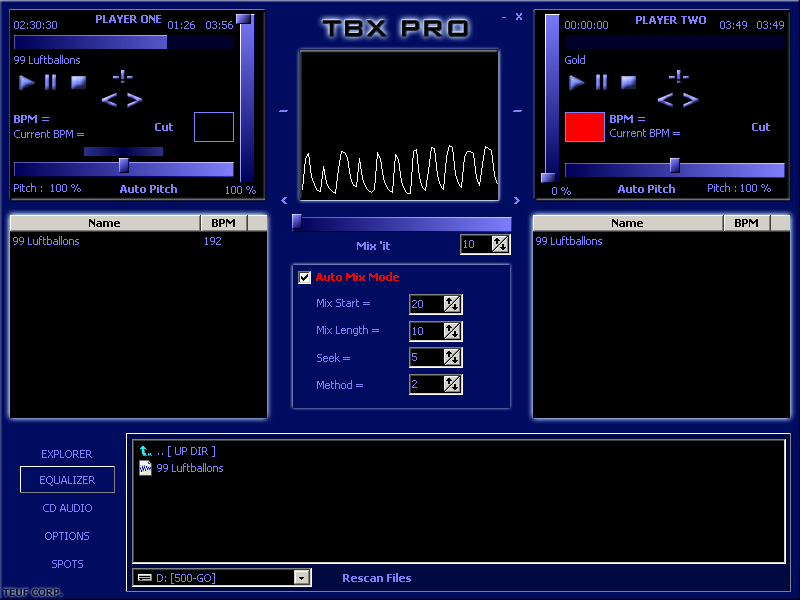This screenshot has height=600, width=800.
Task: Click the right playlist BPM column header
Action: coord(746,223)
